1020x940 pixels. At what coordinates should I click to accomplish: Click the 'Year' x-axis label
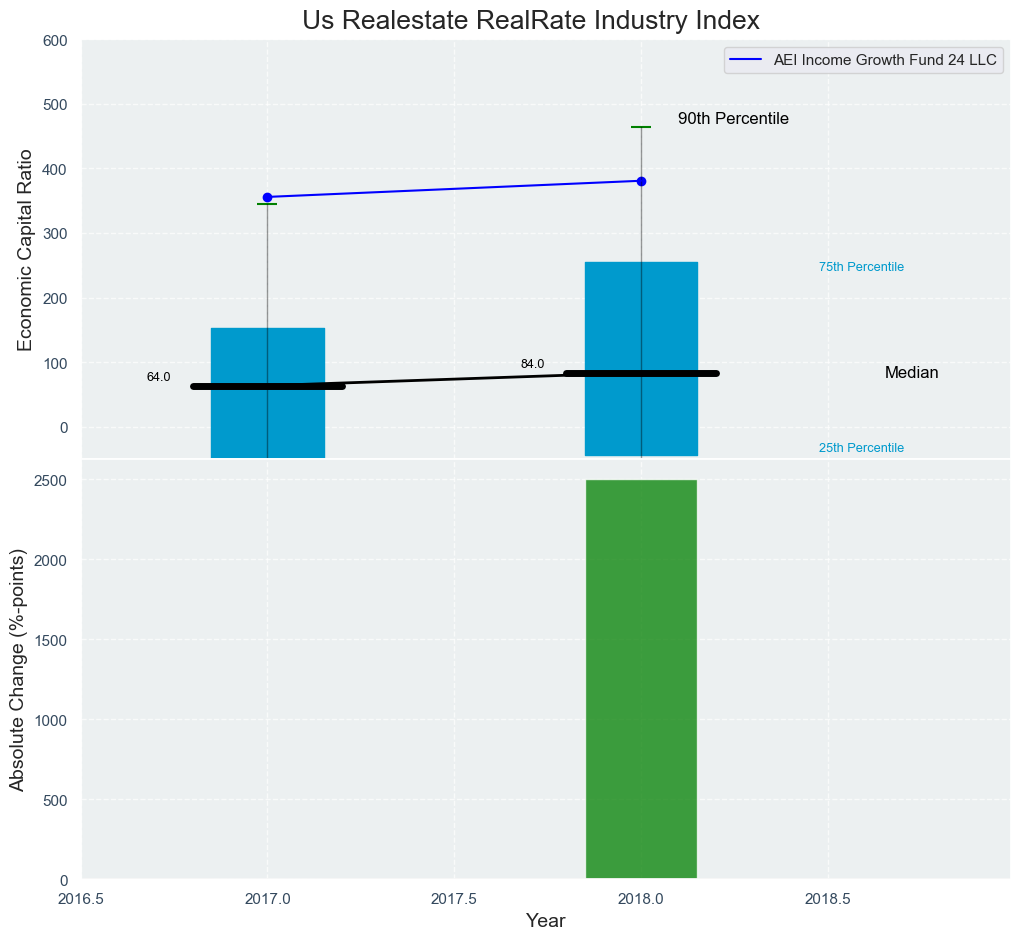(545, 921)
